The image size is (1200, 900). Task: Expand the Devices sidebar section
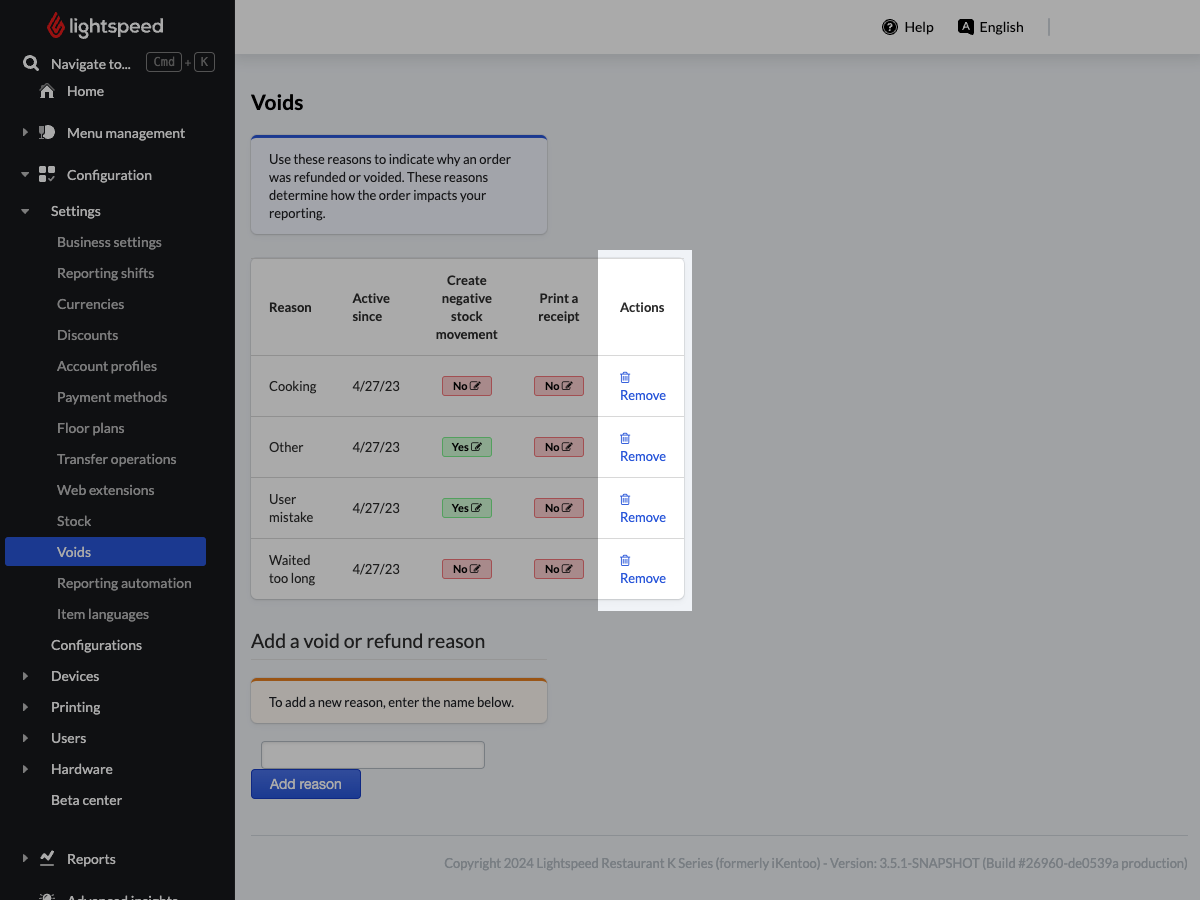pyautogui.click(x=25, y=676)
